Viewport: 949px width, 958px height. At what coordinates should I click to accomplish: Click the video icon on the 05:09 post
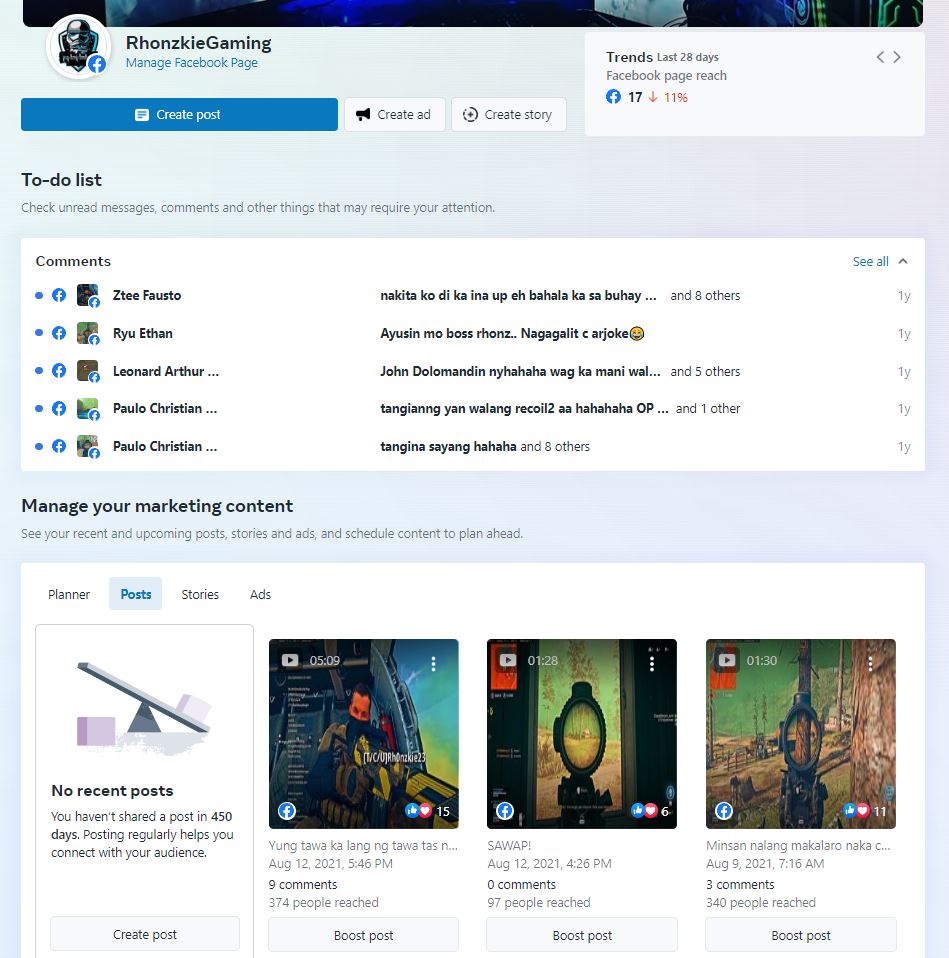290,660
